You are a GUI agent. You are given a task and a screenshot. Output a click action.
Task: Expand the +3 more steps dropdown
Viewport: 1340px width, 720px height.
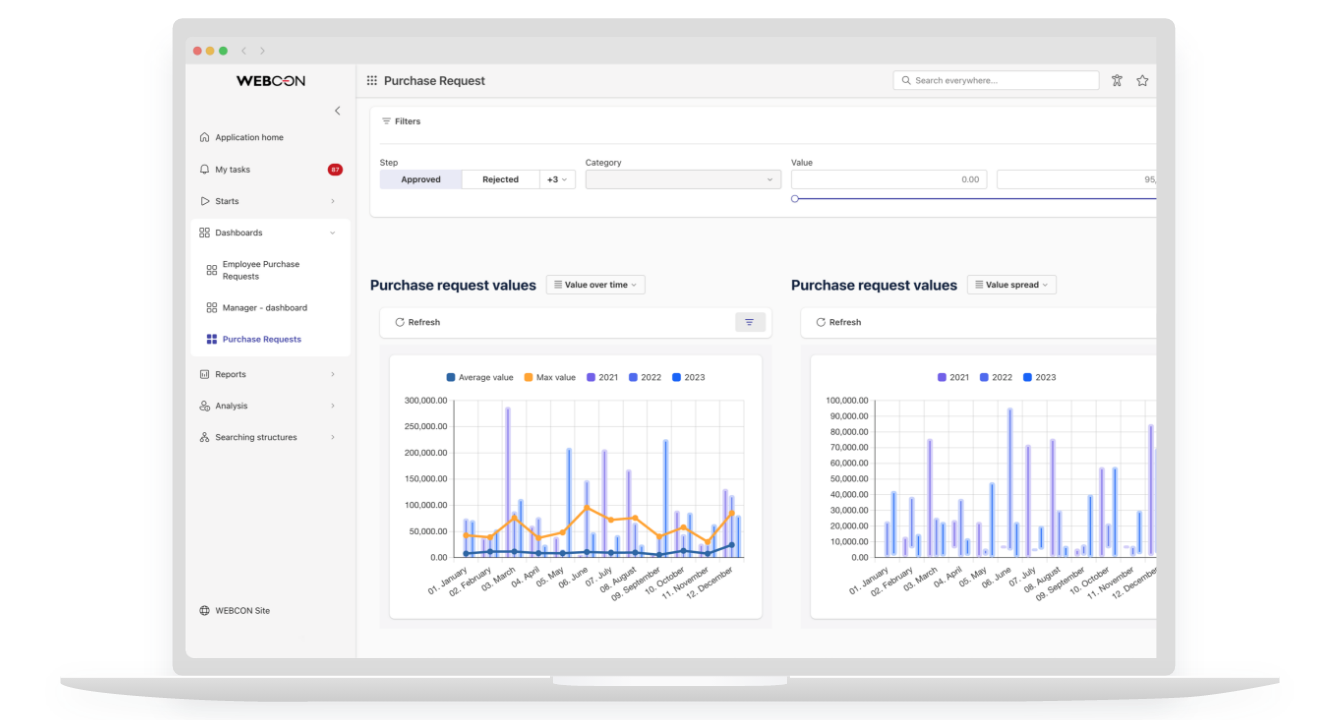[557, 180]
